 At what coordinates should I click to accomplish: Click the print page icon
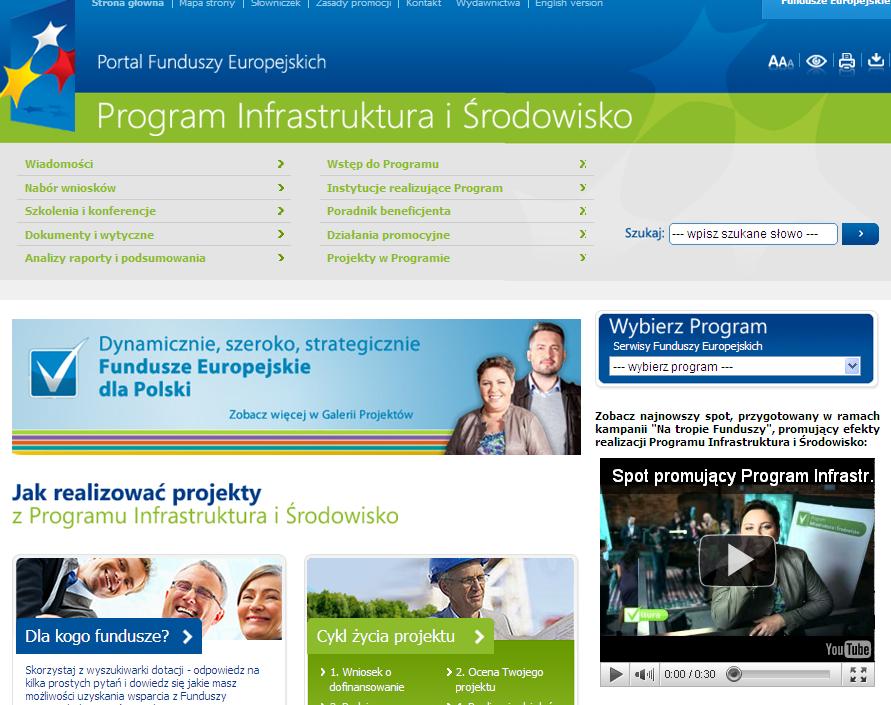coord(847,60)
